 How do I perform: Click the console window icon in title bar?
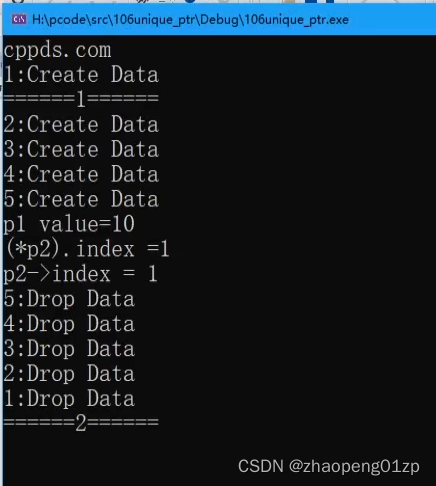click(x=19, y=19)
